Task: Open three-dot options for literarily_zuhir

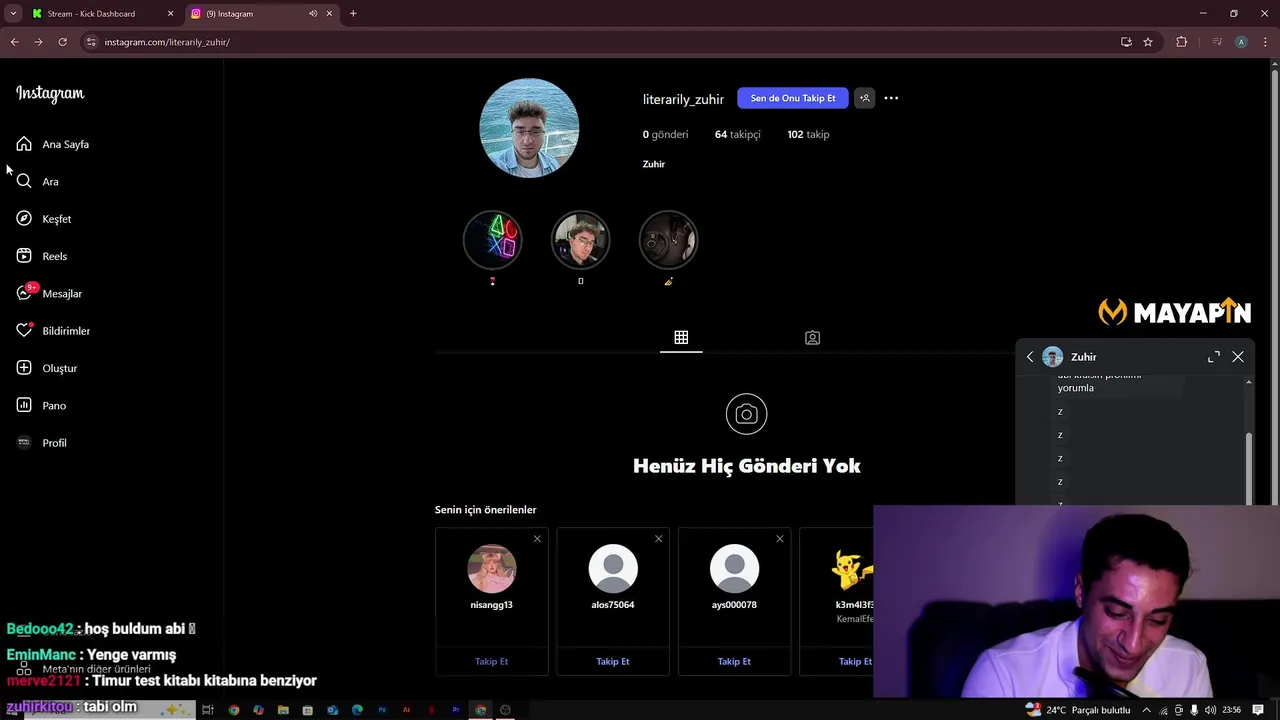Action: click(x=891, y=98)
